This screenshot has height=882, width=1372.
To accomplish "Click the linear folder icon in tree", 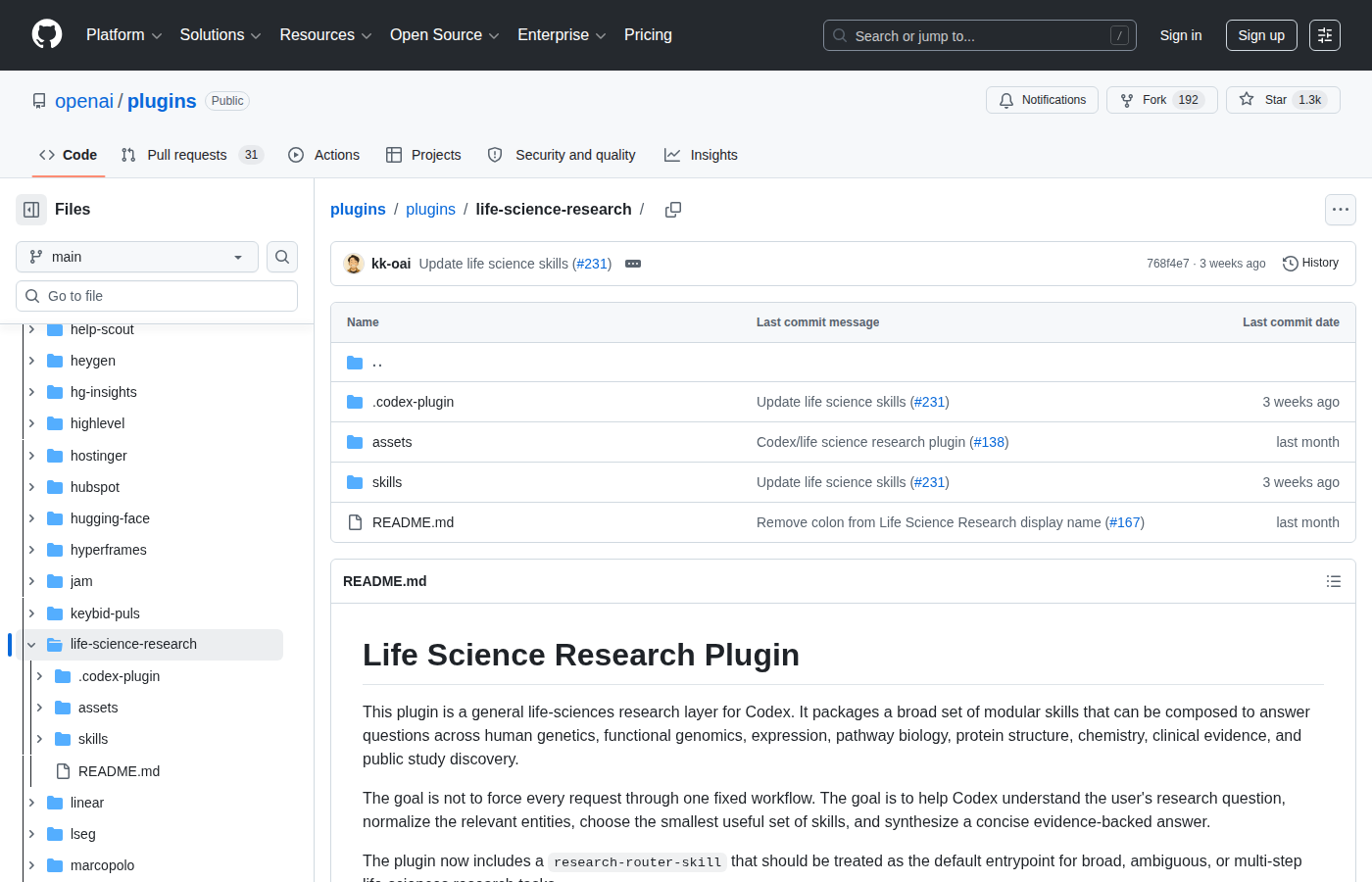I will 55,803.
